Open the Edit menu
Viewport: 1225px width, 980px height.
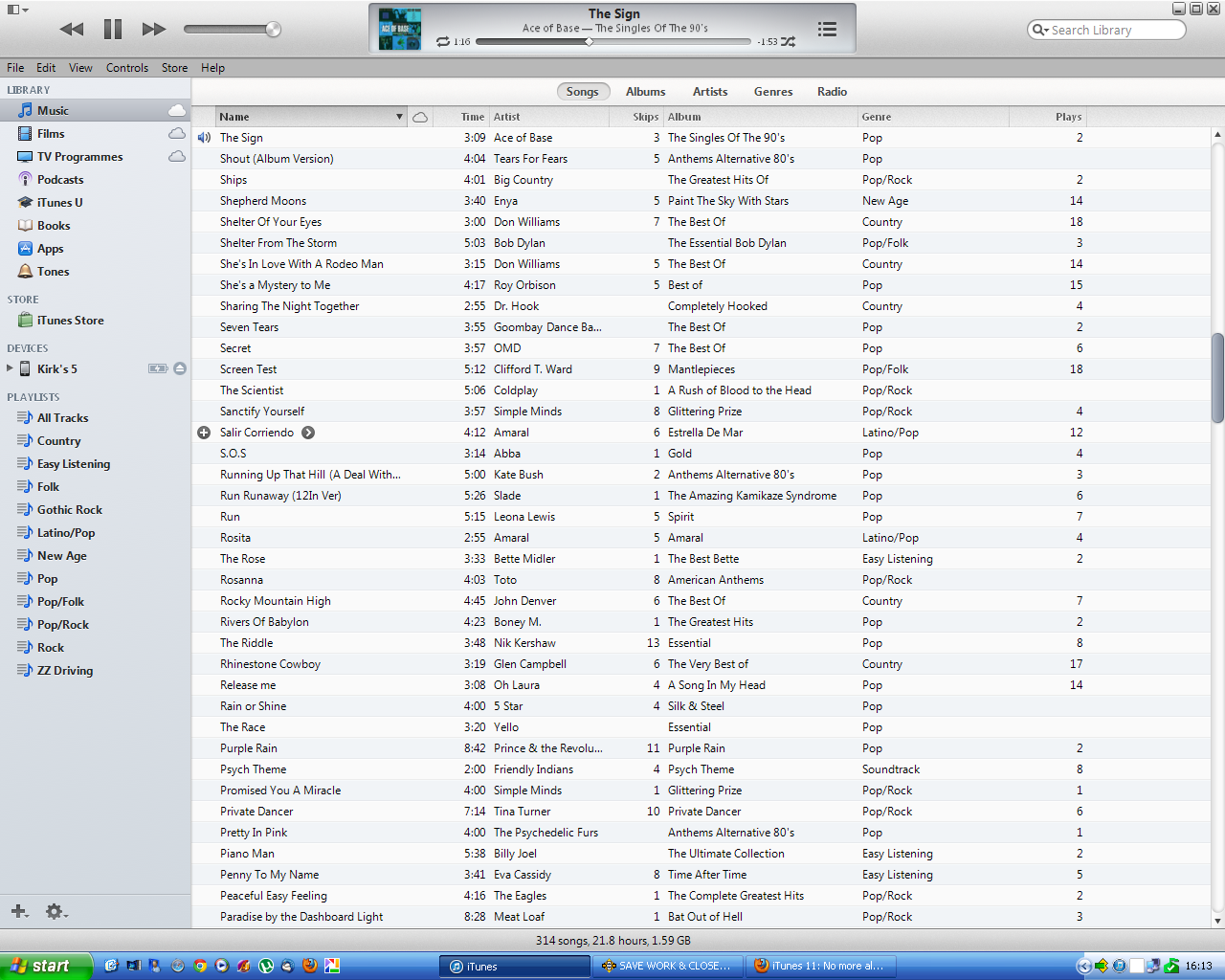coord(46,68)
